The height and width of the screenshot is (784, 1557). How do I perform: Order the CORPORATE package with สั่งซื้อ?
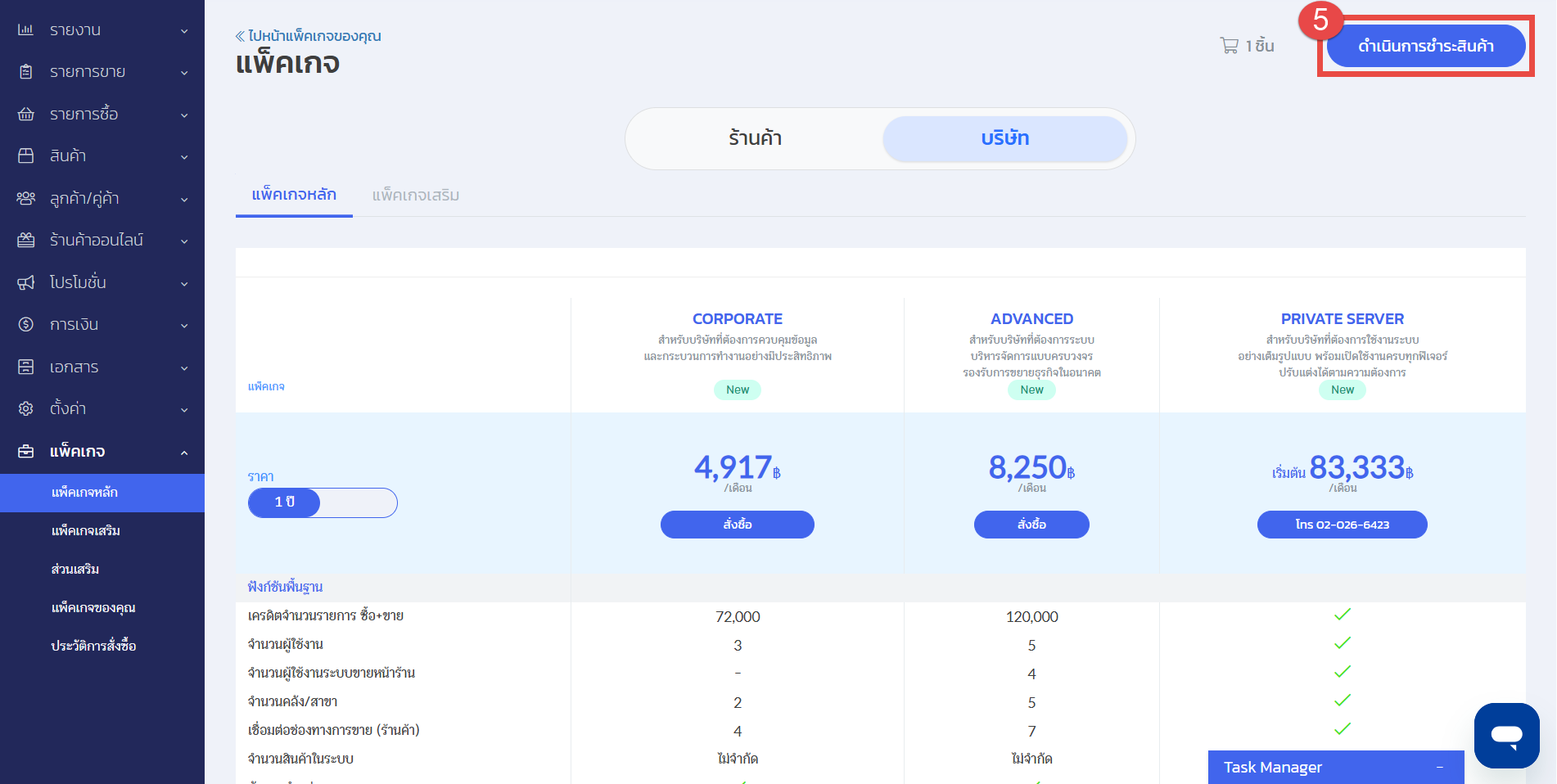coord(737,525)
